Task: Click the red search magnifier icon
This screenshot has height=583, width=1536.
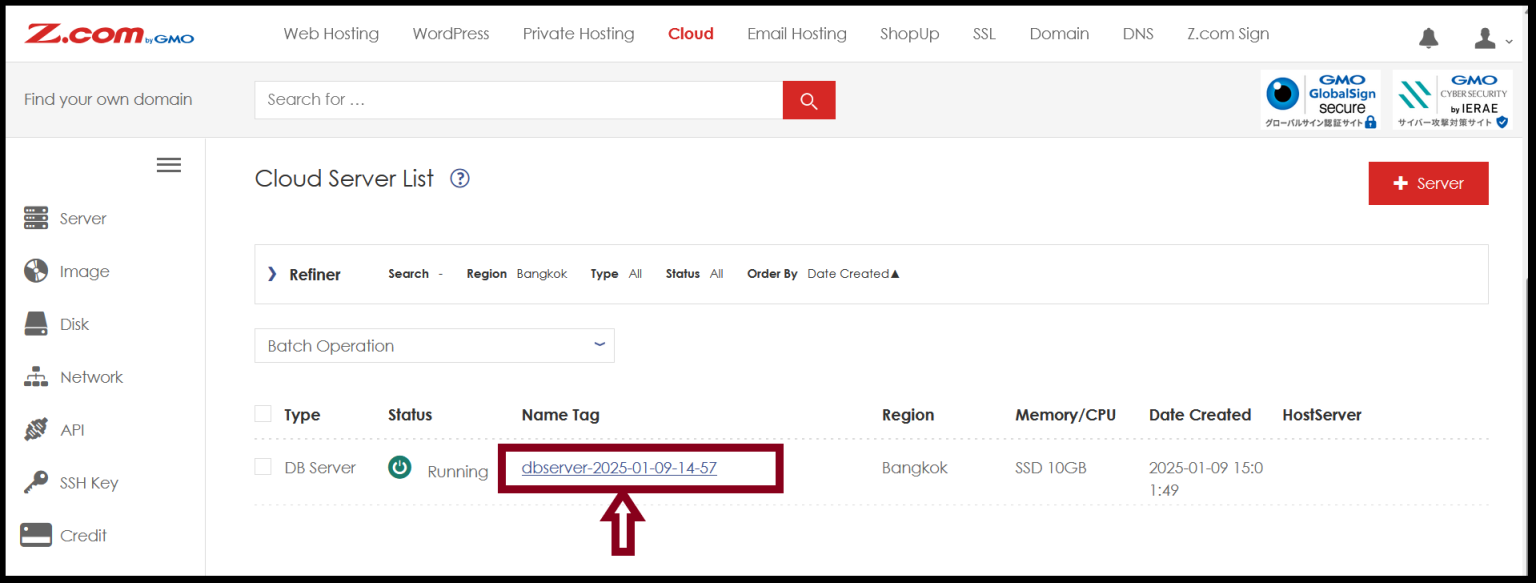Action: click(x=808, y=99)
